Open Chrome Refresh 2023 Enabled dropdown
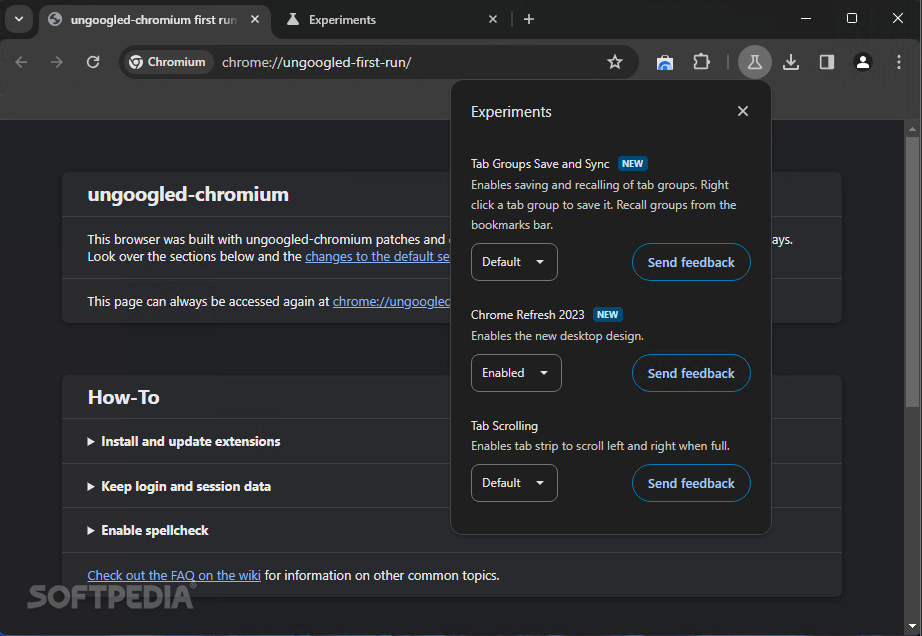The height and width of the screenshot is (636, 922). tap(516, 373)
